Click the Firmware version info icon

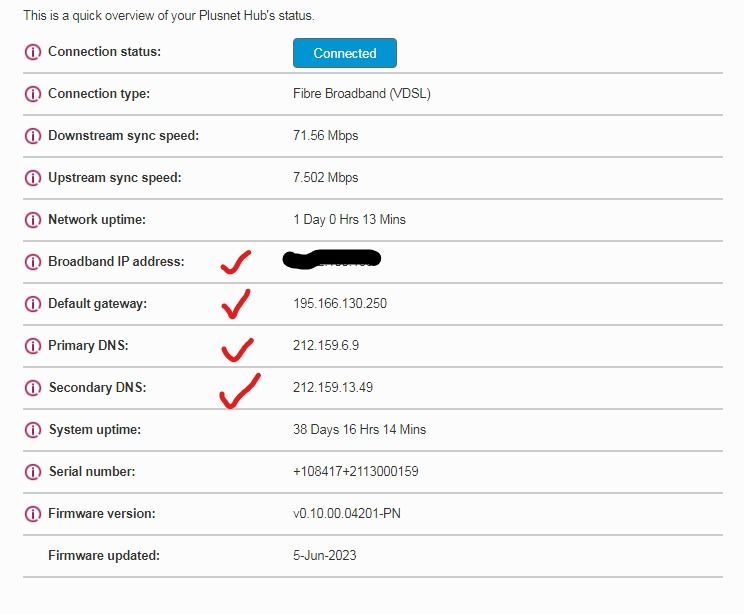32,514
